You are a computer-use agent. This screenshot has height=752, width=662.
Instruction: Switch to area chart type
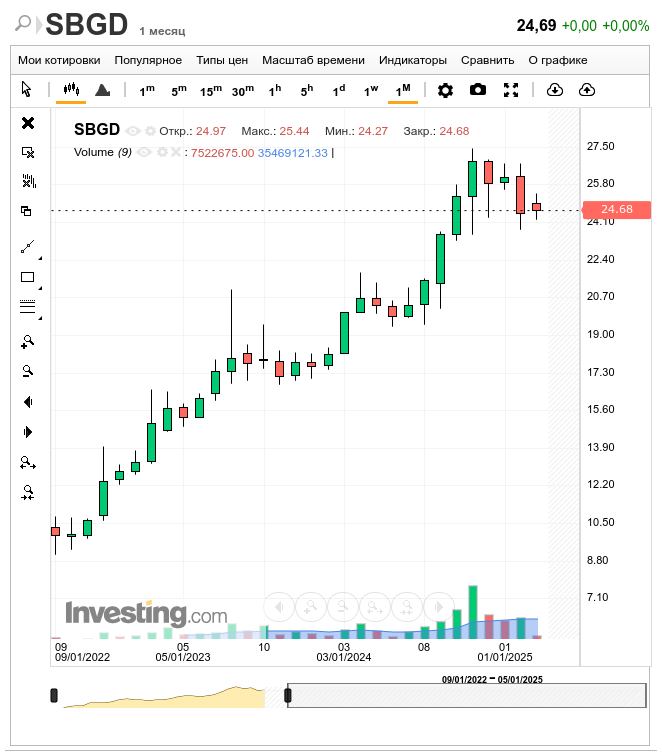(103, 89)
